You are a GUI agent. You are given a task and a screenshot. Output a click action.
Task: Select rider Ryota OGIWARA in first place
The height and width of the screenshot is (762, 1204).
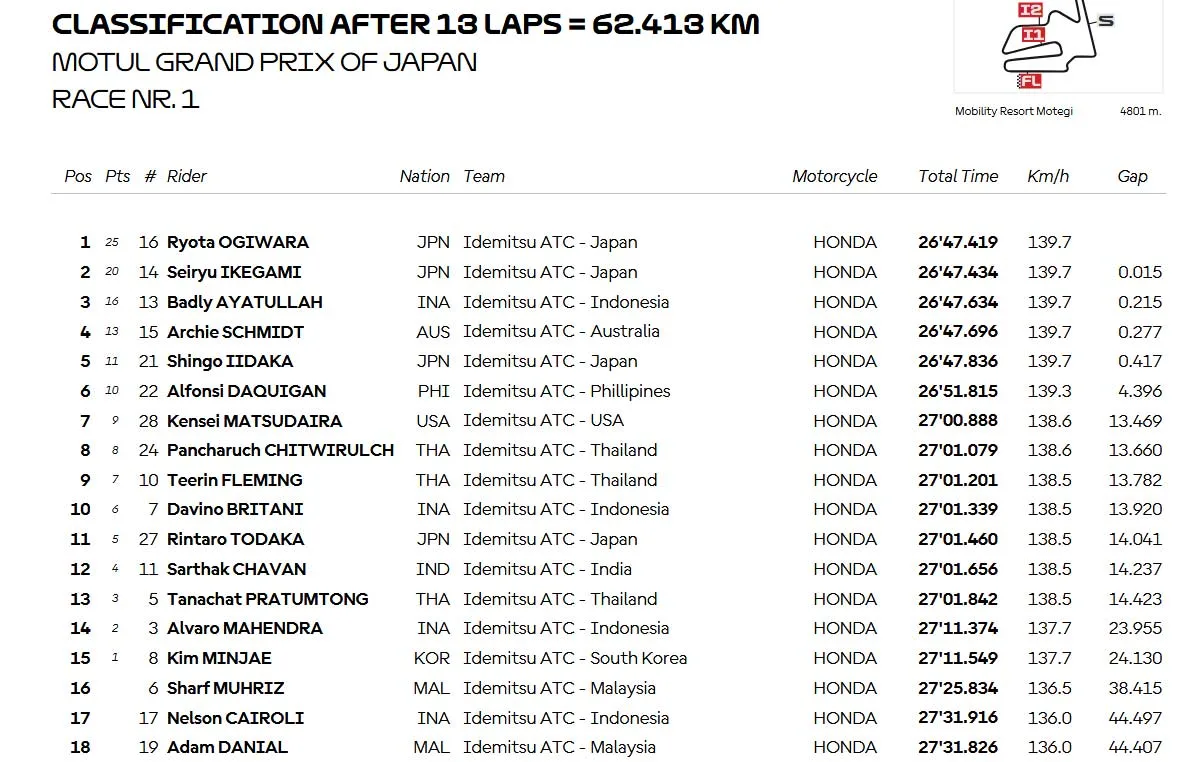click(238, 242)
